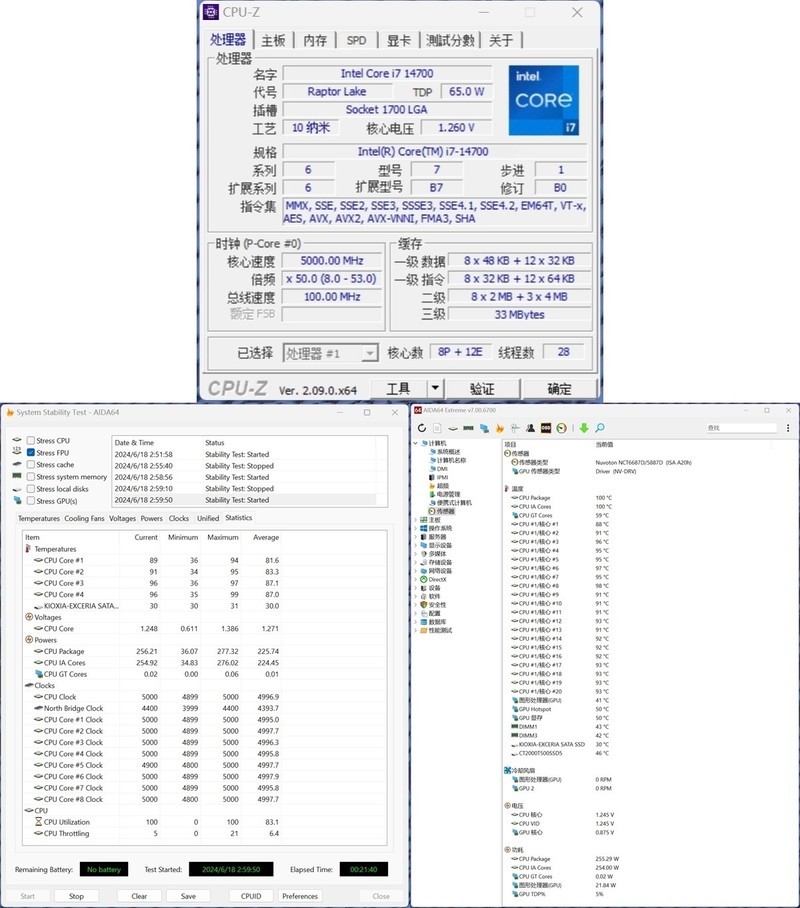The image size is (800, 908).
Task: Click the 查找 search field in AIDA64
Action: pos(740,428)
